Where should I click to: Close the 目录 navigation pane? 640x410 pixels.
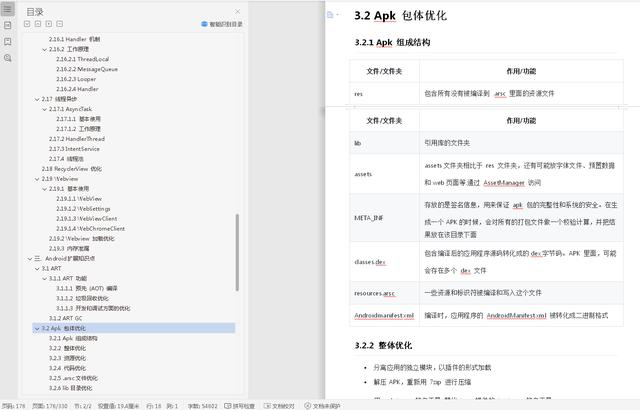coord(238,11)
